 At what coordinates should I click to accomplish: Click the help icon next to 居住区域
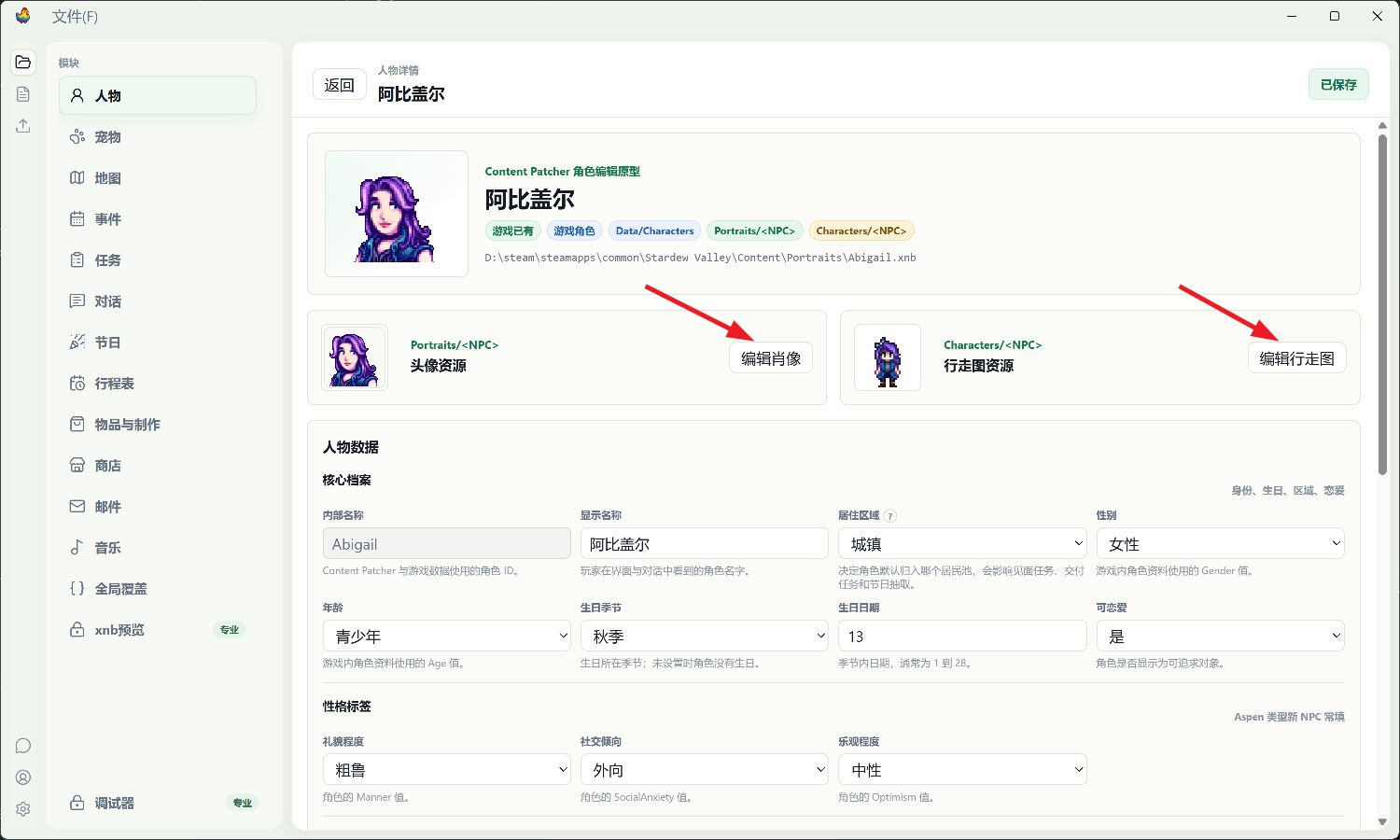point(890,516)
